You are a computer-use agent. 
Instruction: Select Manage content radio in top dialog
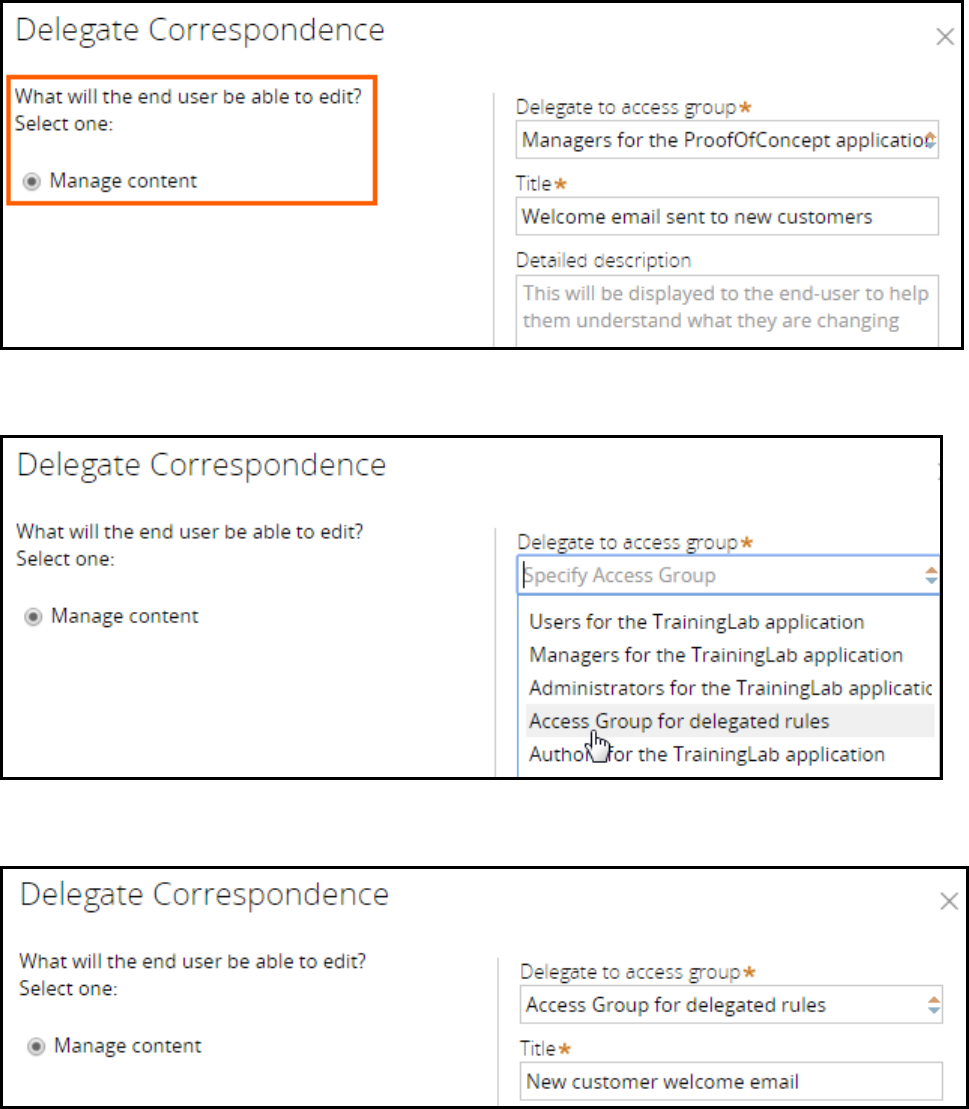tap(31, 182)
